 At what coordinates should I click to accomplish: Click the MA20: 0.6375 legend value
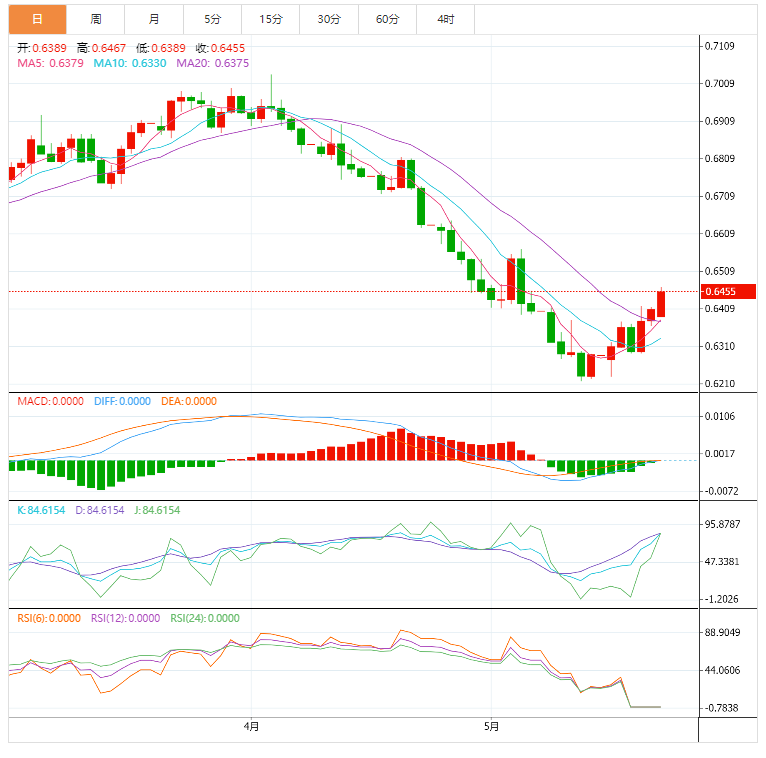click(213, 63)
